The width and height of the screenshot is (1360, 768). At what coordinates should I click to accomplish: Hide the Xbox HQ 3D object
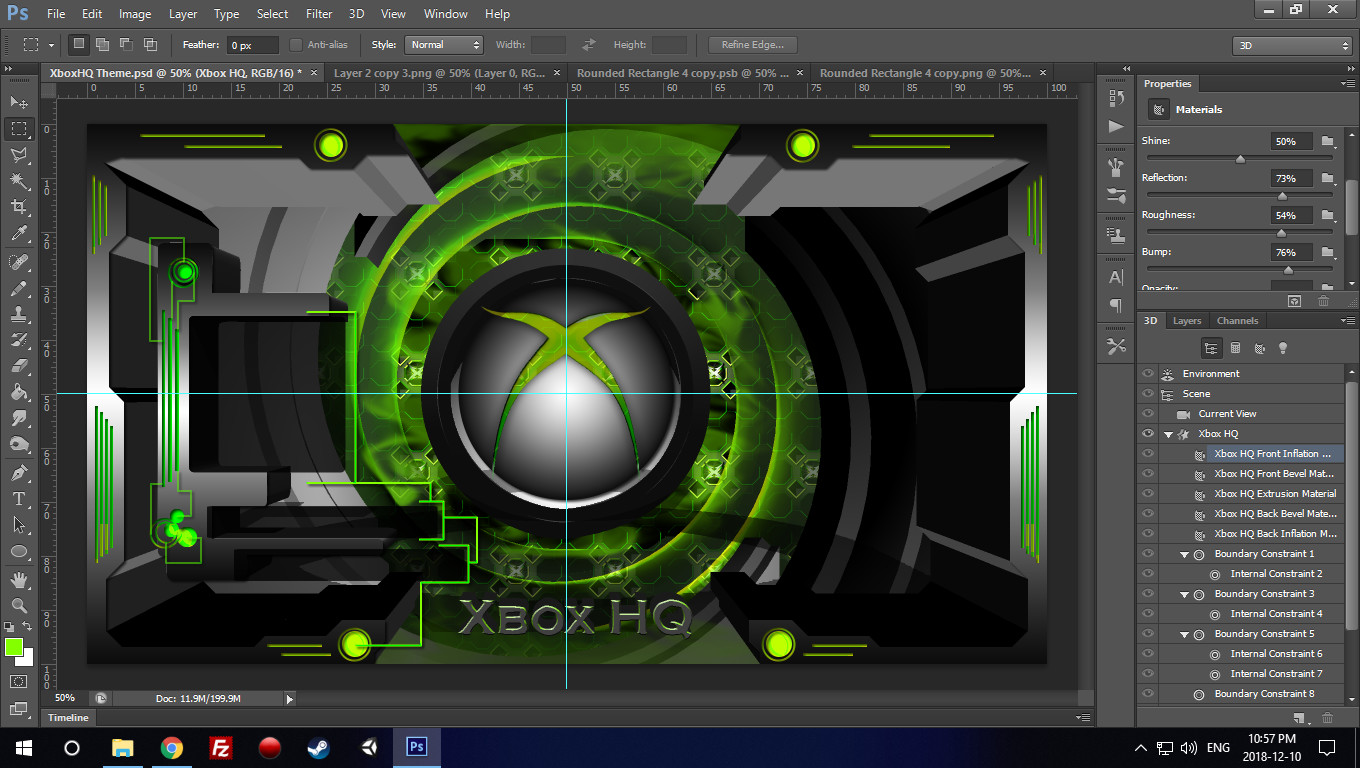[x=1147, y=434]
